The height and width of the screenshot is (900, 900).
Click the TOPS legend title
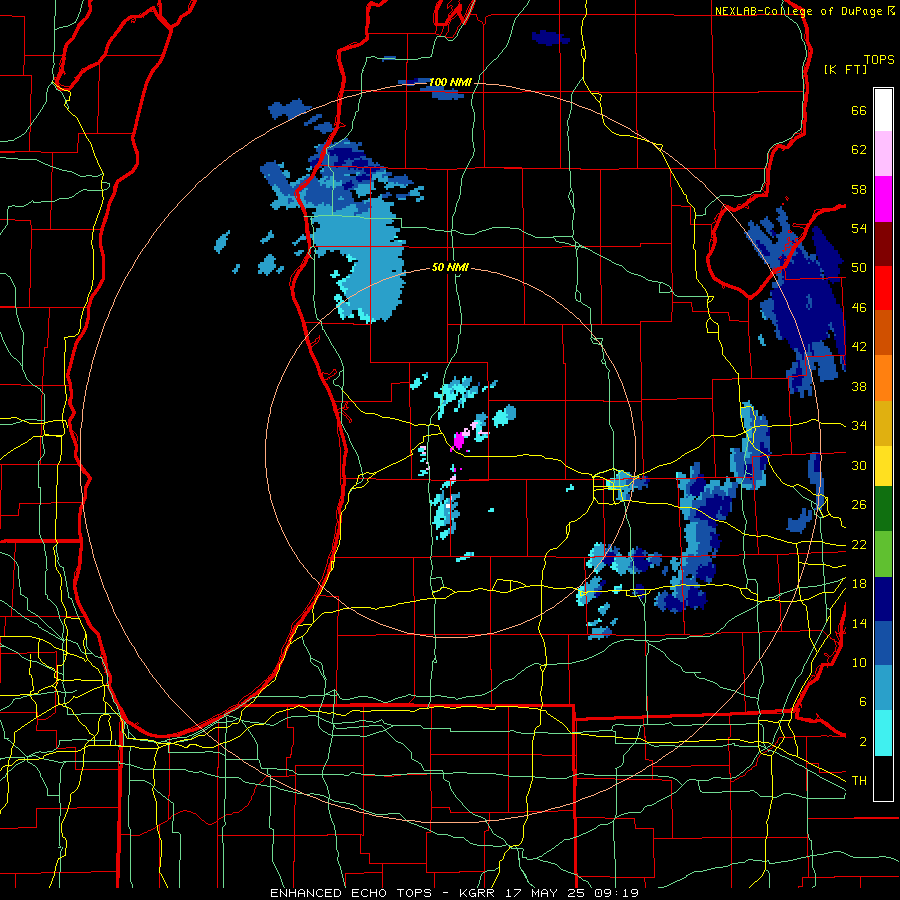pos(879,60)
